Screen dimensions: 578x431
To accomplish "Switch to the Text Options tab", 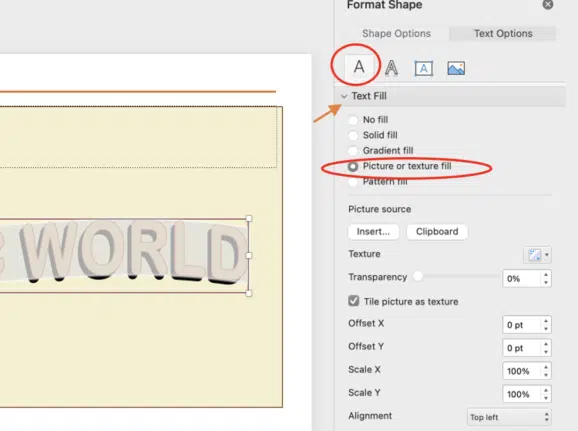I will point(503,34).
